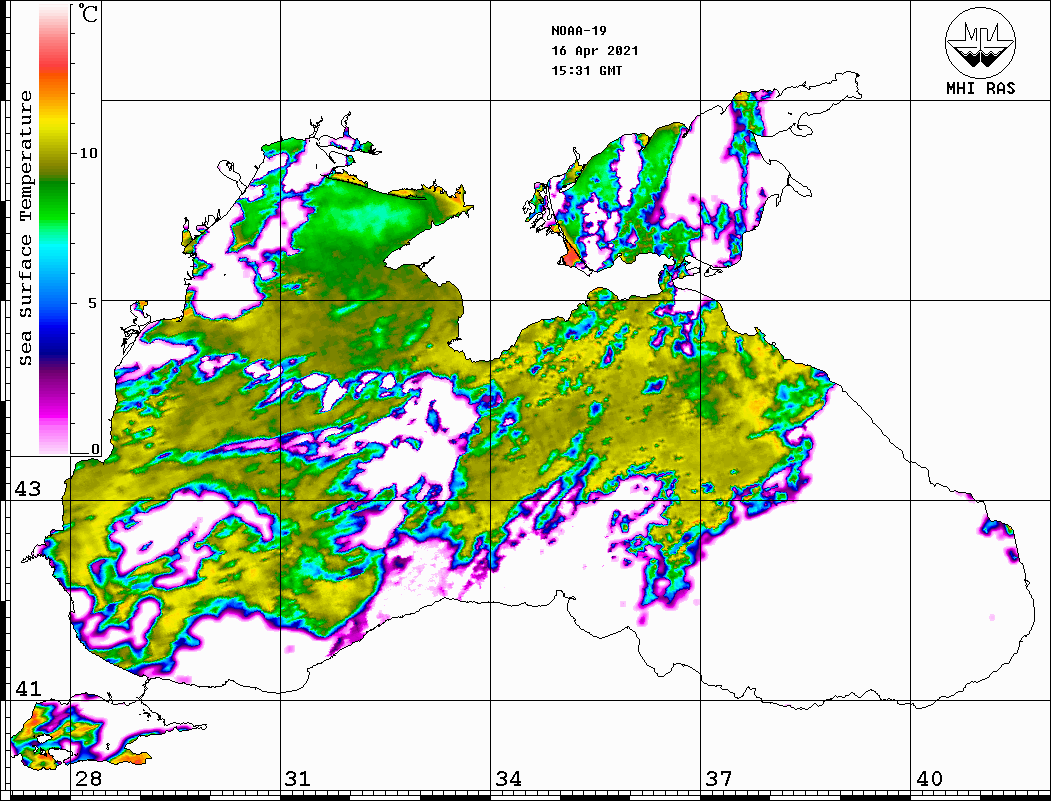Click the °C unit symbol above color scale
The height and width of the screenshot is (801, 1051).
click(x=88, y=14)
